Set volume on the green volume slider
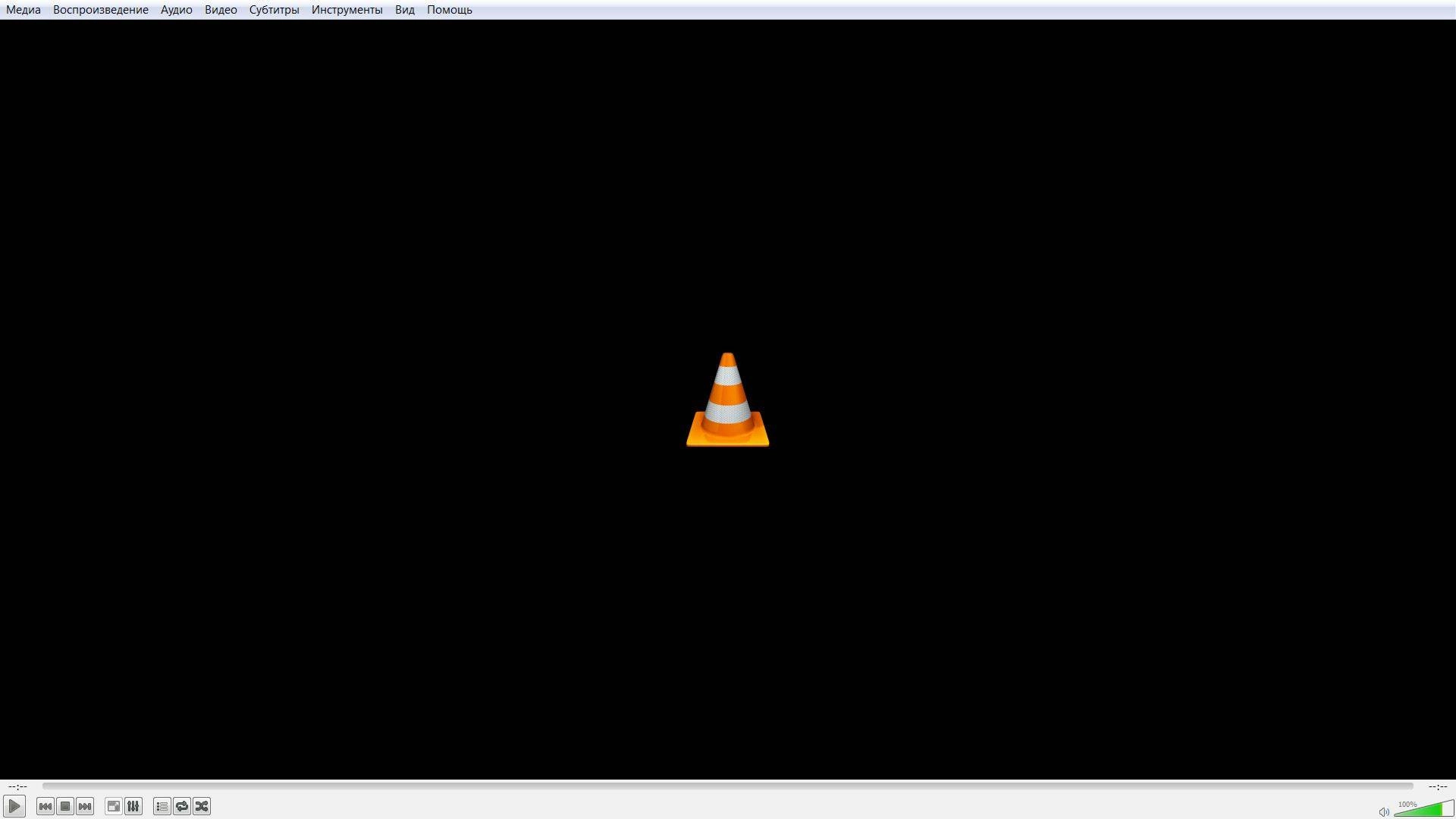 [1423, 808]
